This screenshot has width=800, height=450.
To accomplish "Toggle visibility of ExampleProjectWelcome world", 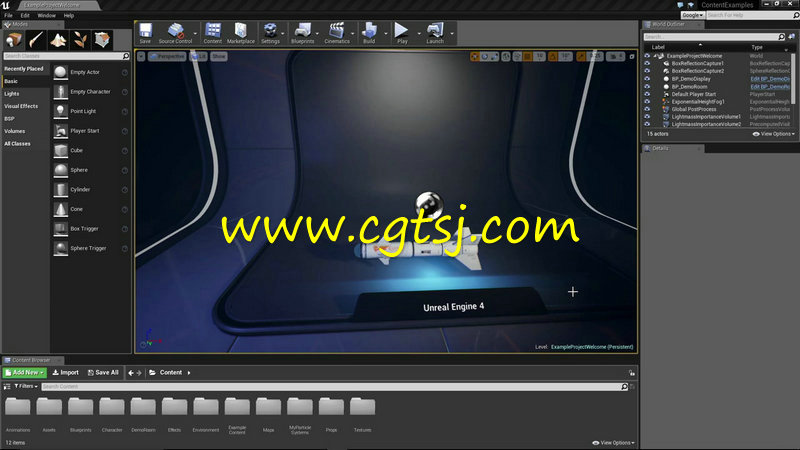I will click(647, 56).
